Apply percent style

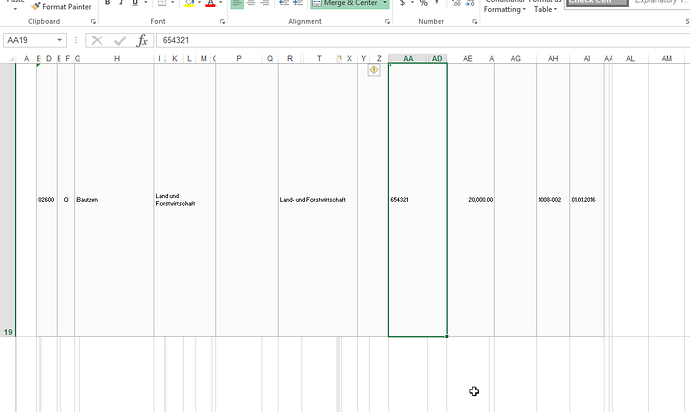click(x=423, y=3)
